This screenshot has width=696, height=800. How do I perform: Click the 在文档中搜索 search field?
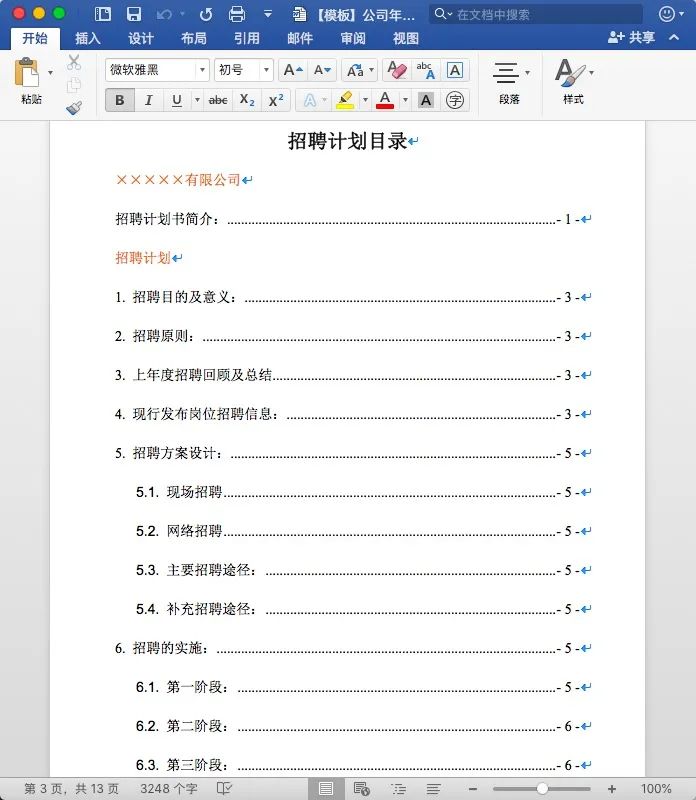coord(536,14)
